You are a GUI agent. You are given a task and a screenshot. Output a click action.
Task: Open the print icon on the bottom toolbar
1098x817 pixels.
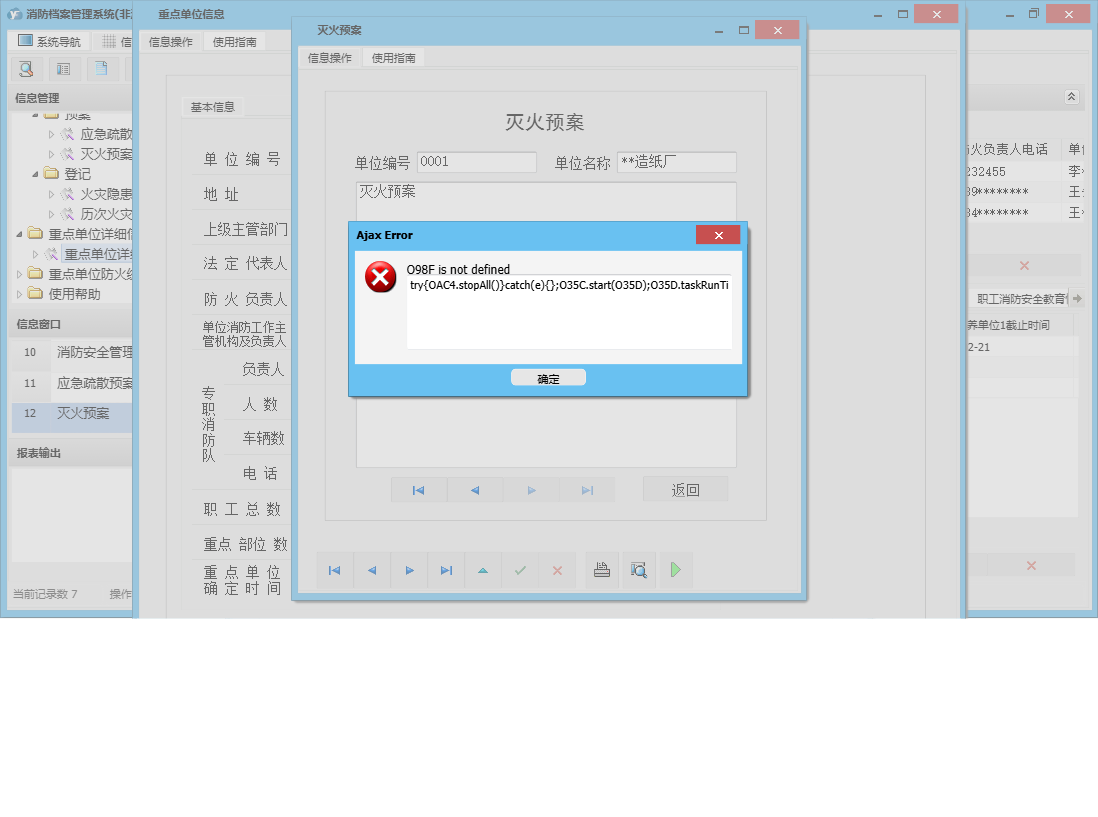point(601,570)
